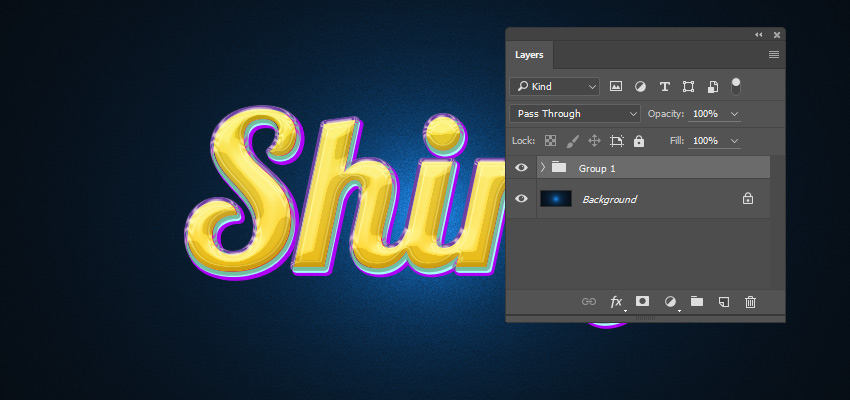Click the Link layers icon
Image resolution: width=850 pixels, height=400 pixels.
click(x=589, y=302)
